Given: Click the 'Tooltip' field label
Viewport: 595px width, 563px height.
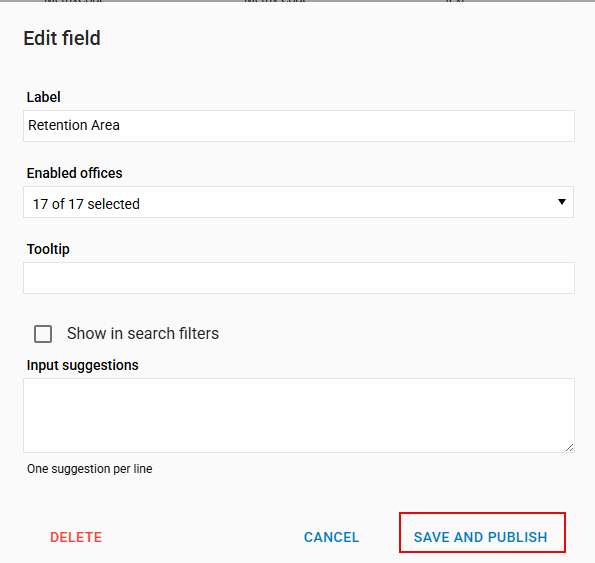Looking at the screenshot, I should click(48, 249).
